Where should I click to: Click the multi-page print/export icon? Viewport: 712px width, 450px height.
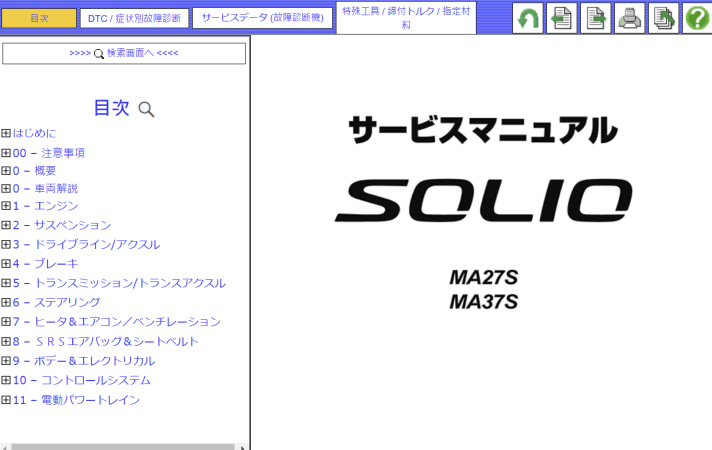click(x=663, y=18)
